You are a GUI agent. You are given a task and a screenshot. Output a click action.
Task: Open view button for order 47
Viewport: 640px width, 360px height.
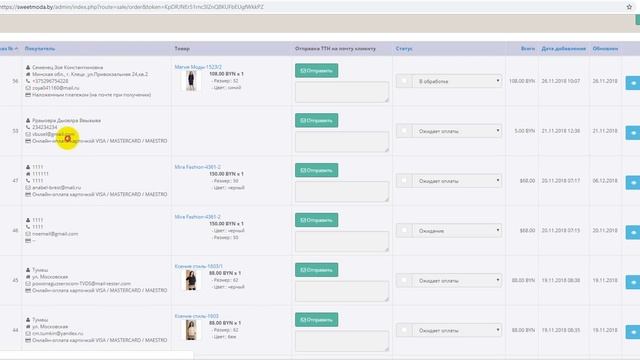tap(633, 182)
